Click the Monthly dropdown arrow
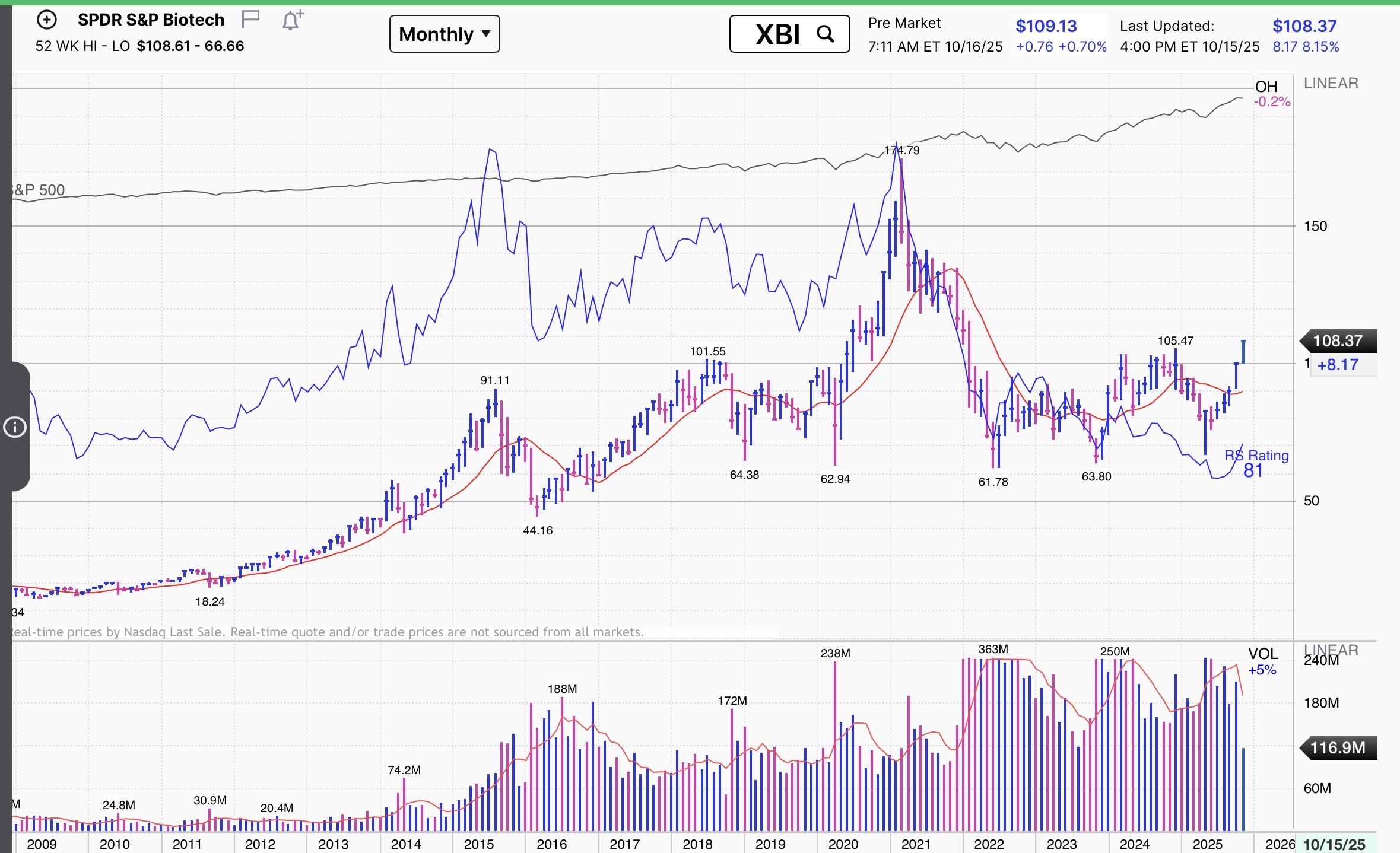This screenshot has height=853, width=1400. point(486,34)
